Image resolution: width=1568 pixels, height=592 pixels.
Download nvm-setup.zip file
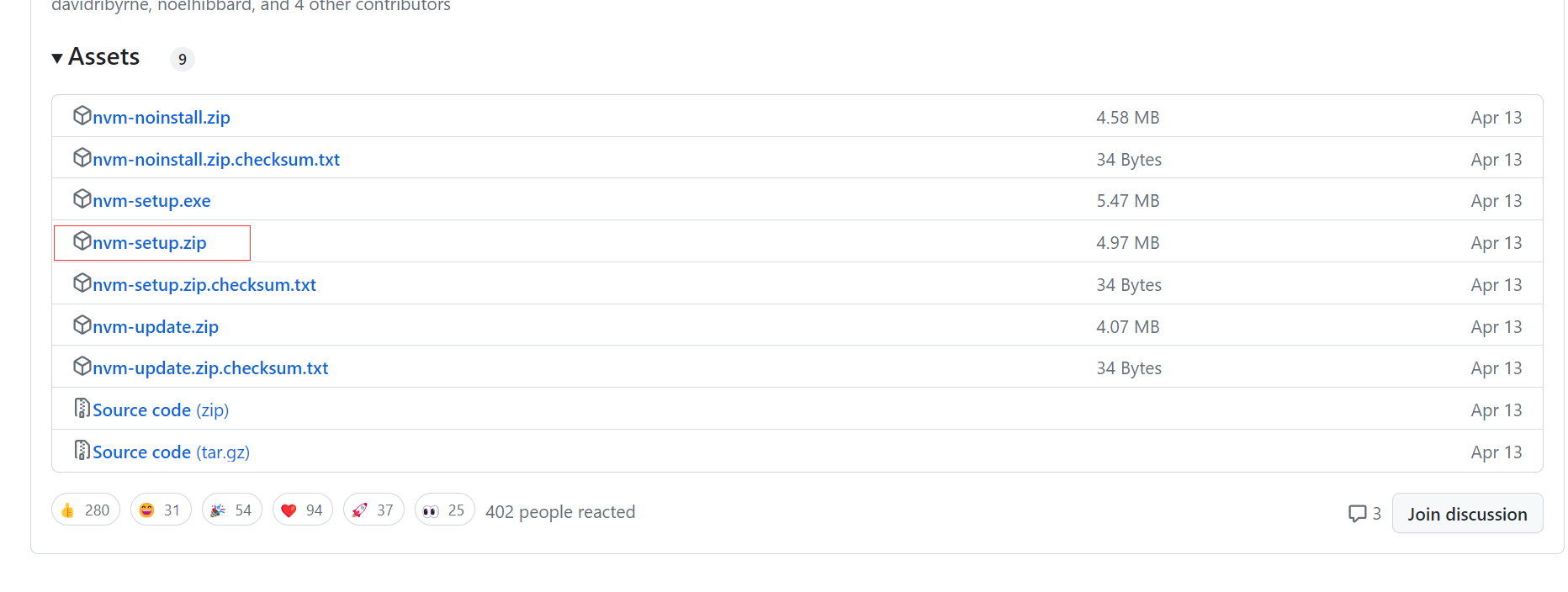click(149, 243)
